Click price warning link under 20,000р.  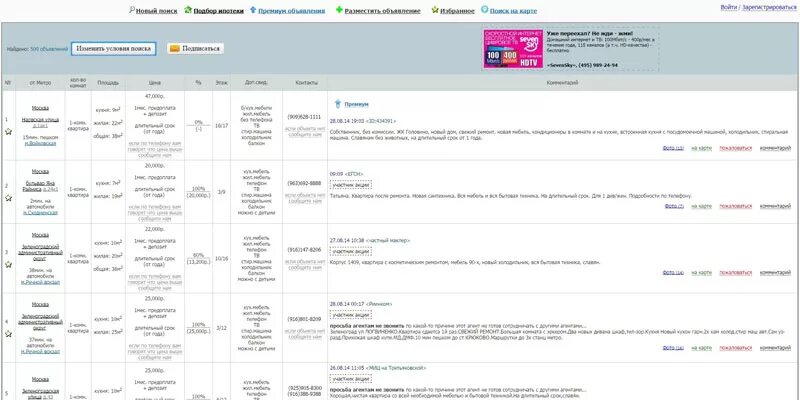click(x=155, y=212)
